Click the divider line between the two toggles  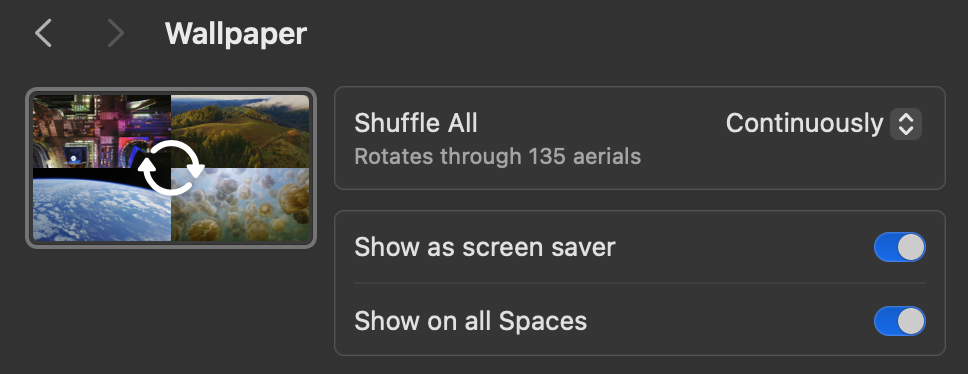pyautogui.click(x=640, y=283)
